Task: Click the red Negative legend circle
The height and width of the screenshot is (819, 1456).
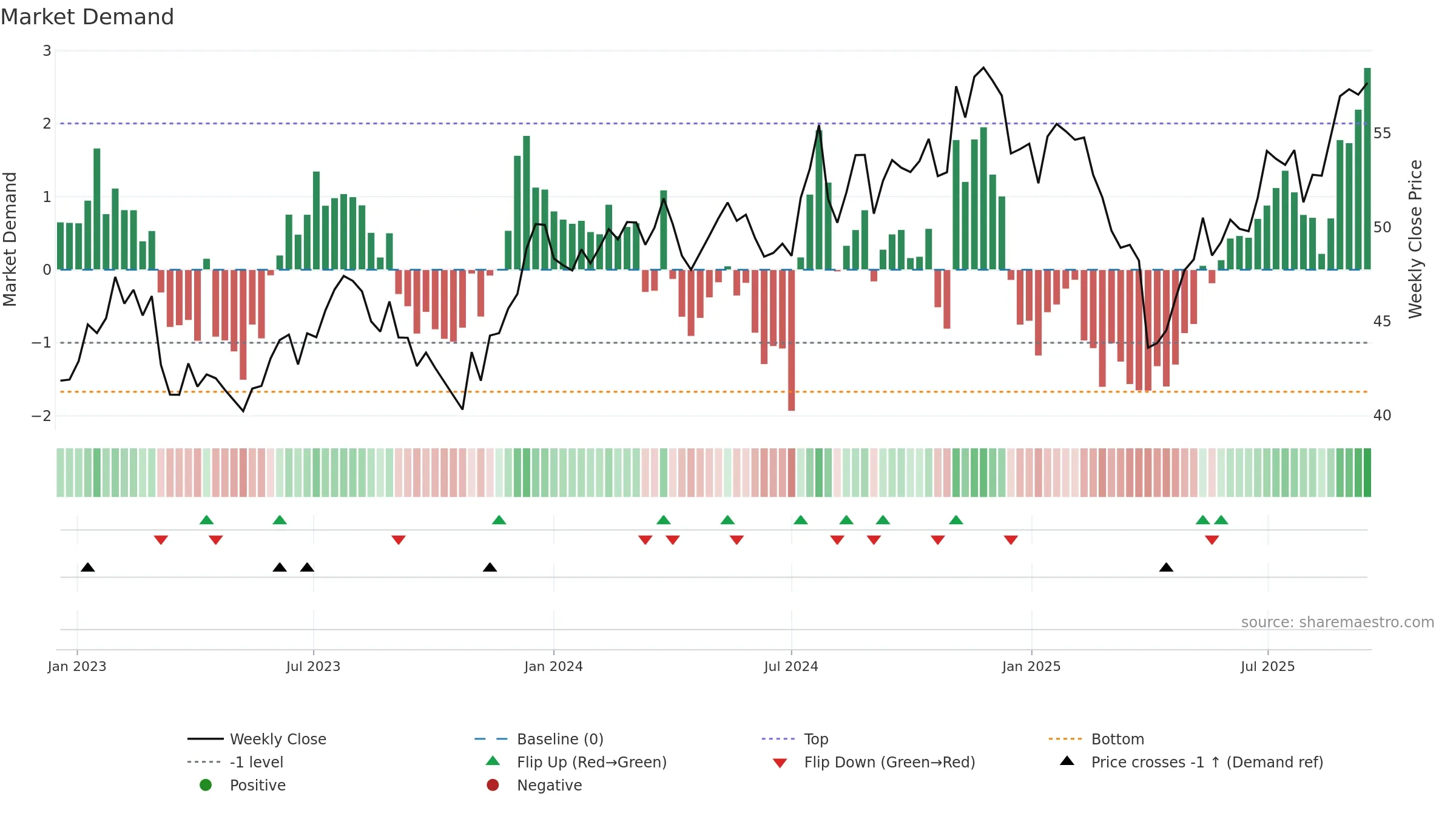Action: click(493, 785)
